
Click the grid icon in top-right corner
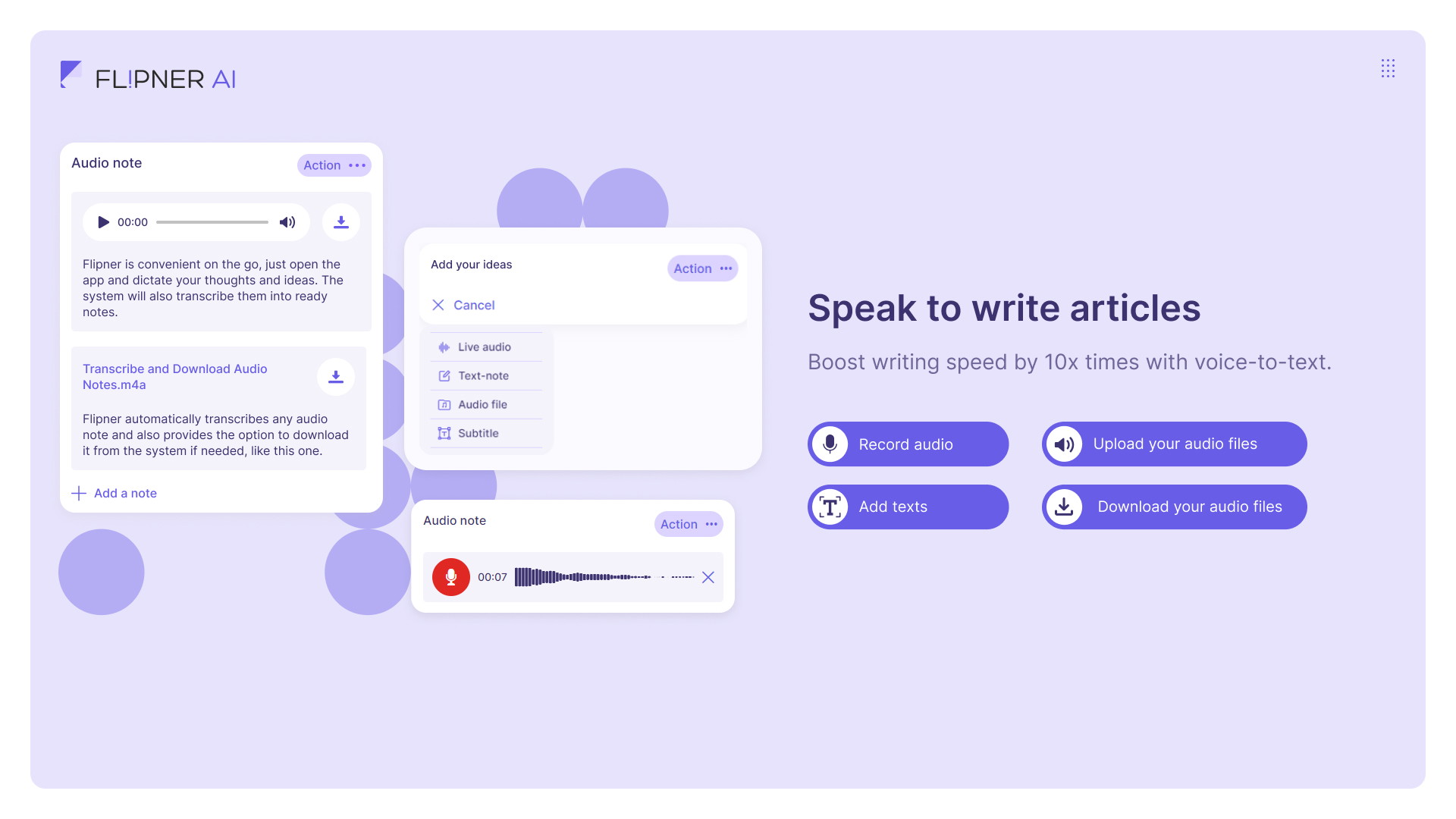pyautogui.click(x=1388, y=68)
